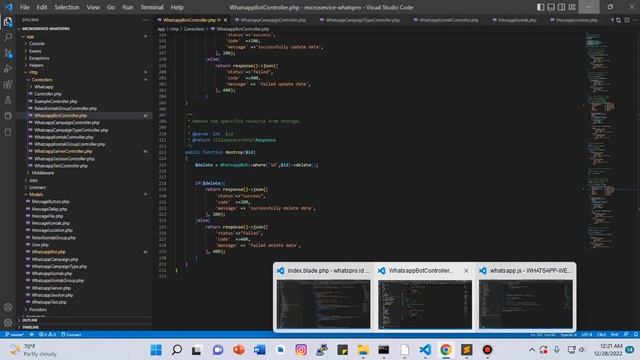This screenshot has width=640, height=360.
Task: Expand the Providers folder
Action: [38, 310]
